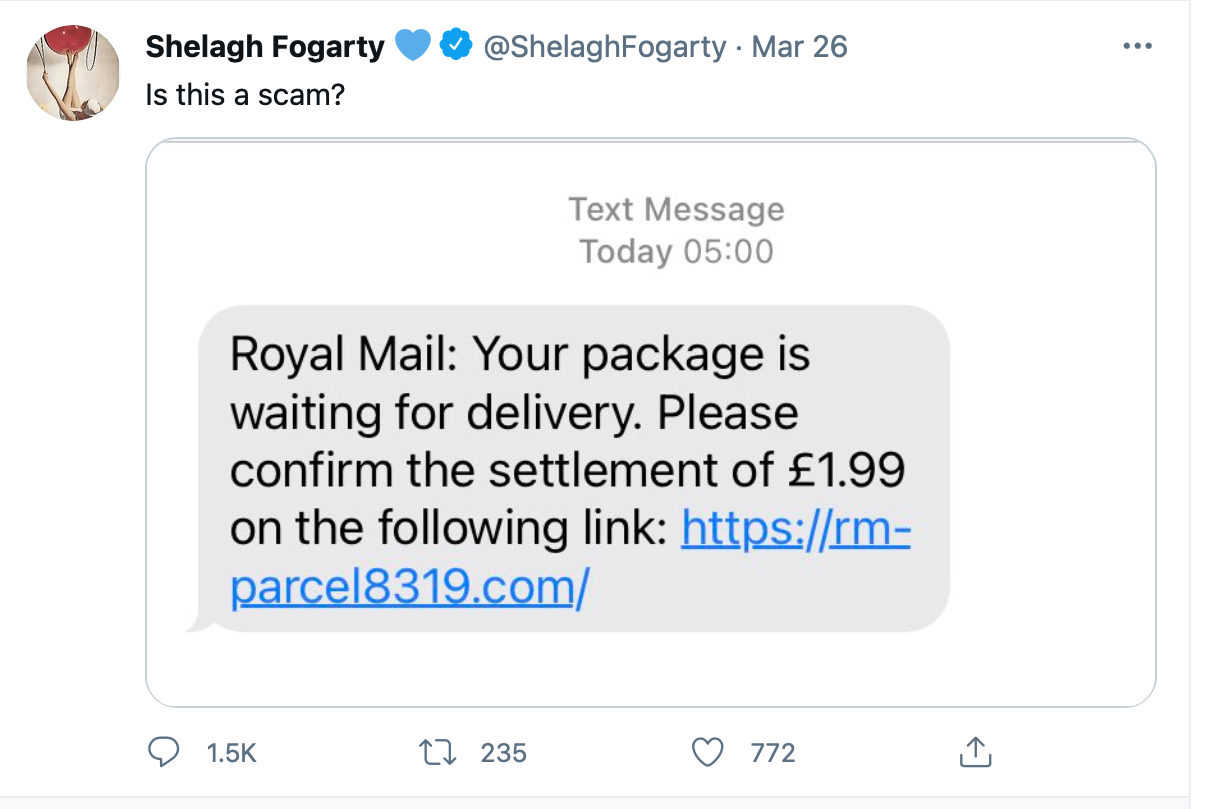This screenshot has height=809, width=1219.
Task: Click the reply speech bubble icon
Action: tap(164, 751)
